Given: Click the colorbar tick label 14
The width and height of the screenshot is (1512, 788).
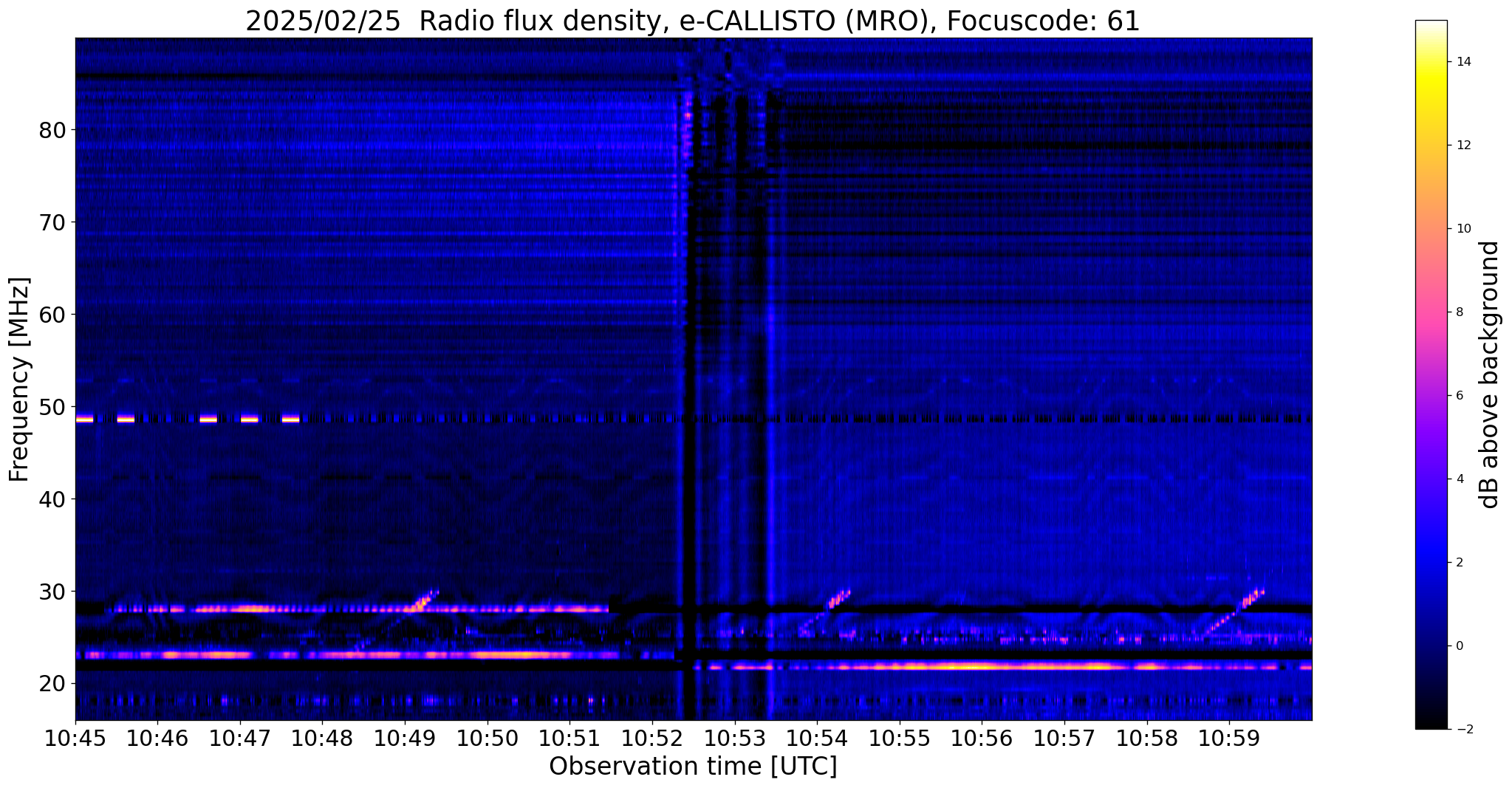Looking at the screenshot, I should 1463,62.
